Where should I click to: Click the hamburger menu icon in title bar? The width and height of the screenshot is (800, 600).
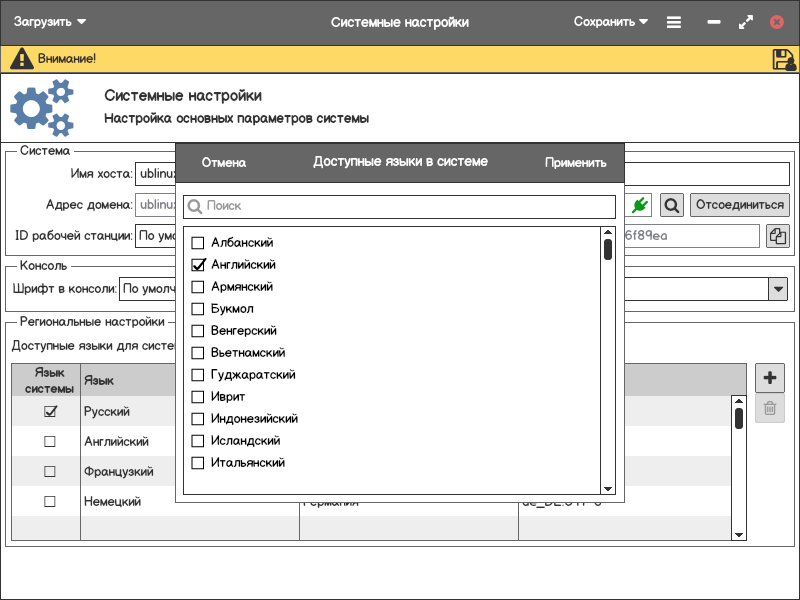pos(674,22)
